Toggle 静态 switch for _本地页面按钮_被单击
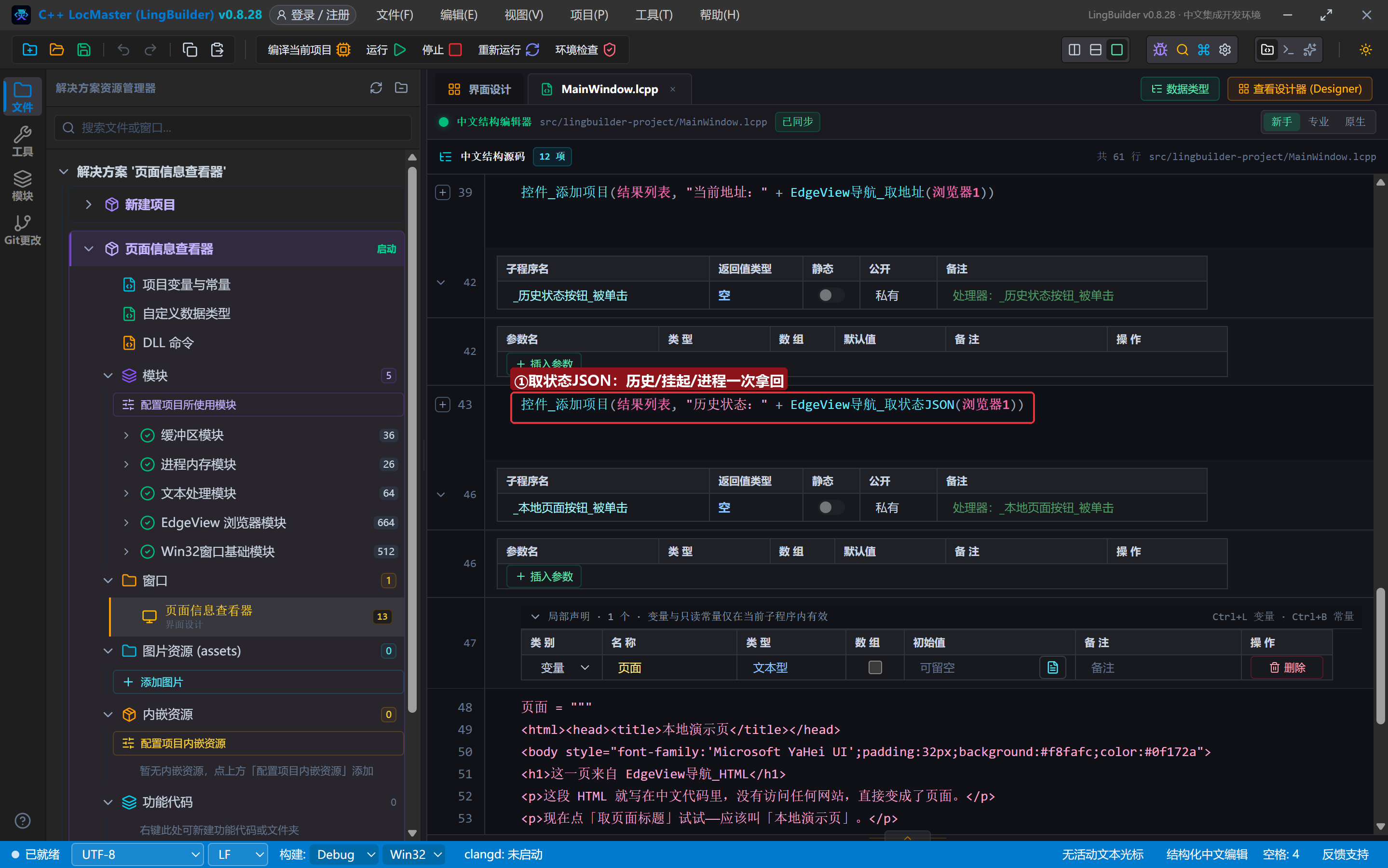Image resolution: width=1388 pixels, height=868 pixels. (x=830, y=507)
